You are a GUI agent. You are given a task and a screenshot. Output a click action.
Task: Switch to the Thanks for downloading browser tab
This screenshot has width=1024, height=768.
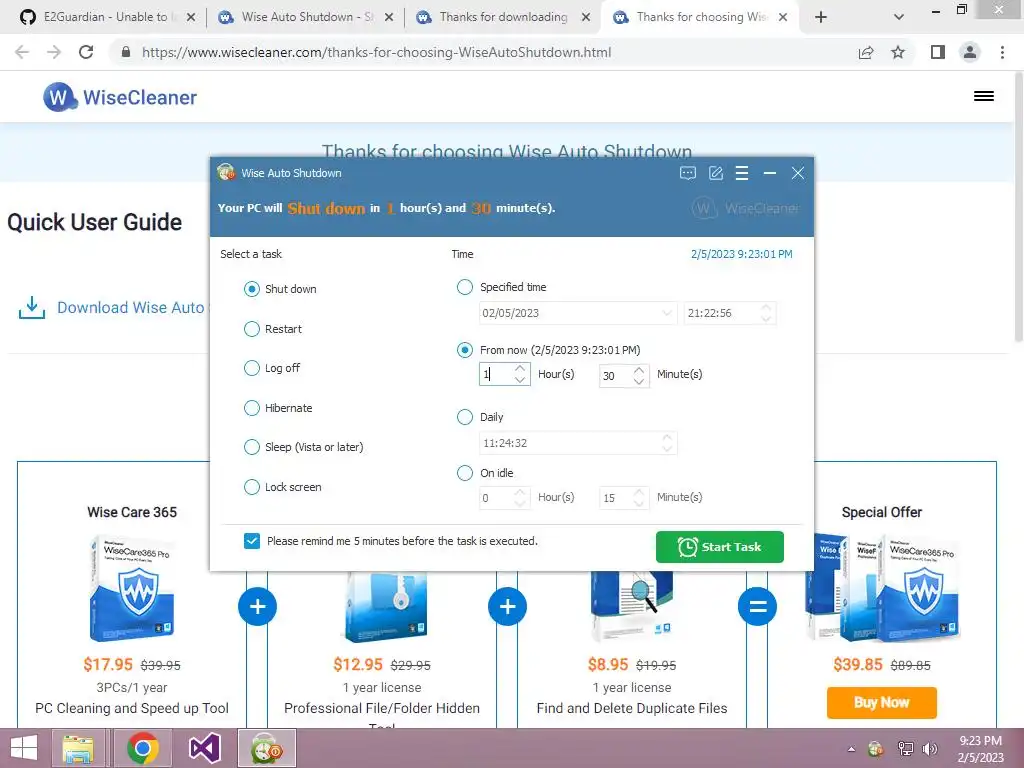point(498,17)
